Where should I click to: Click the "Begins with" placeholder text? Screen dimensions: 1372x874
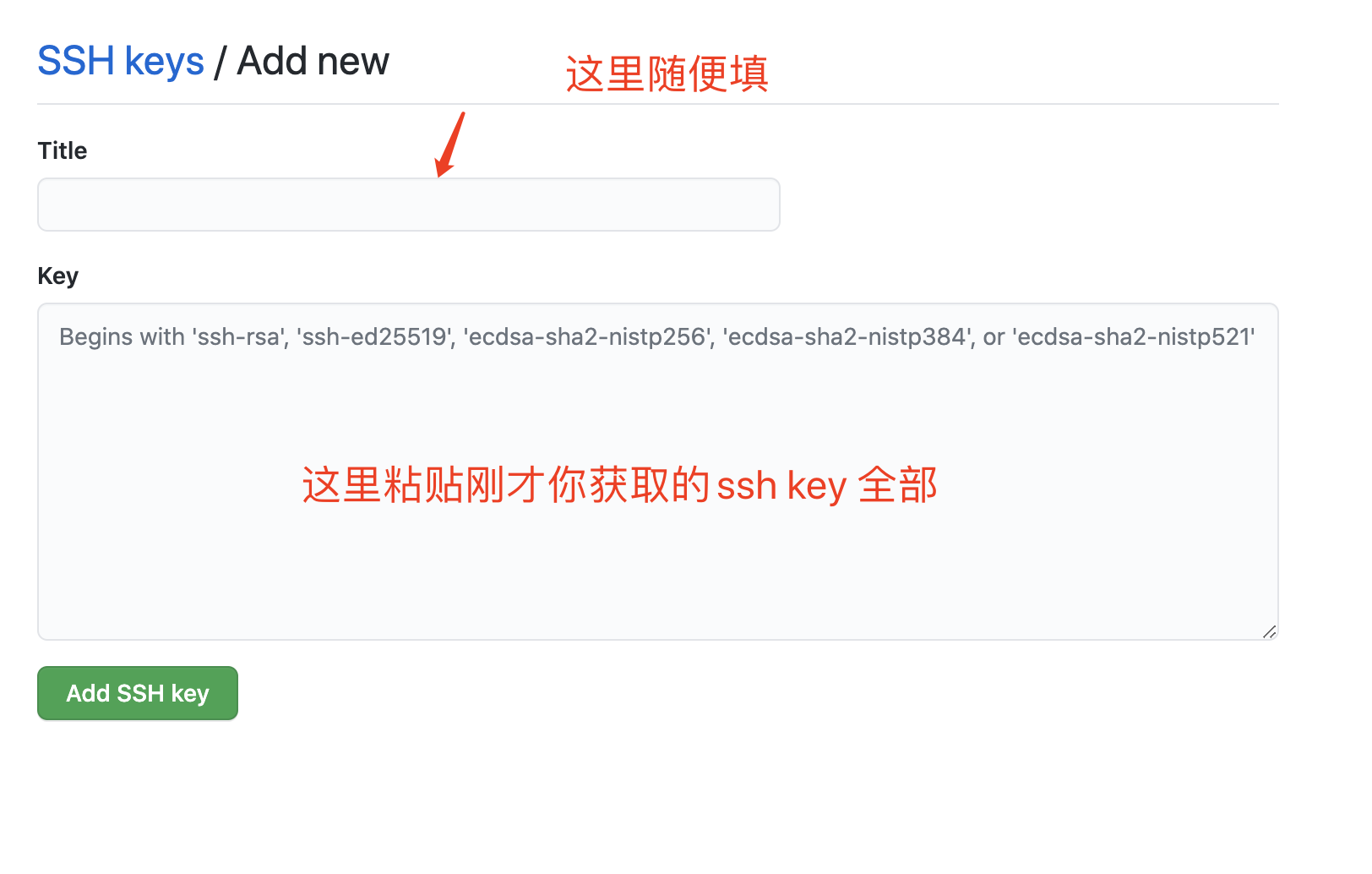pyautogui.click(x=122, y=337)
